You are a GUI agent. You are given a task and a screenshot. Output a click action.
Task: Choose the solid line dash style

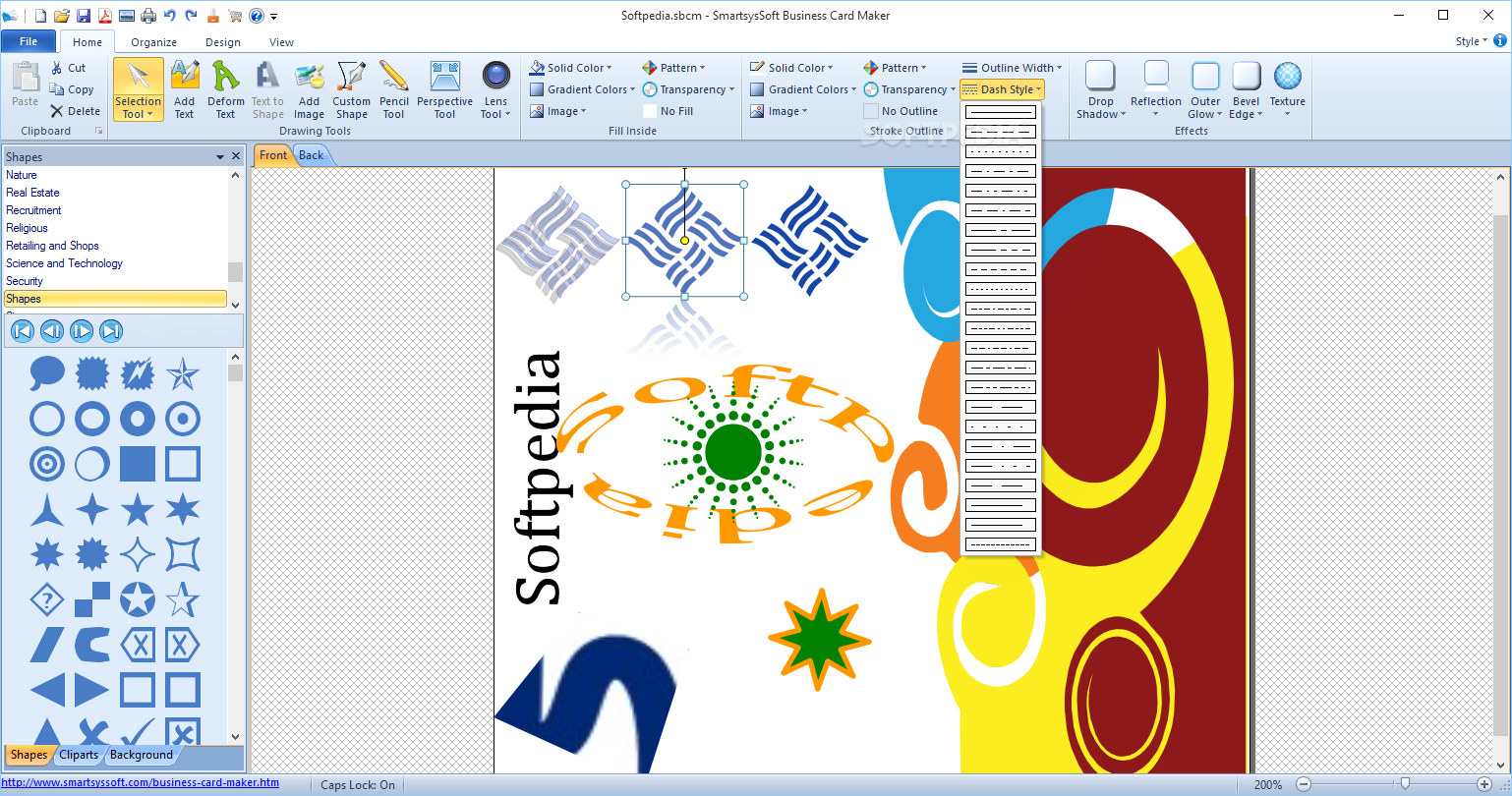[1001, 112]
